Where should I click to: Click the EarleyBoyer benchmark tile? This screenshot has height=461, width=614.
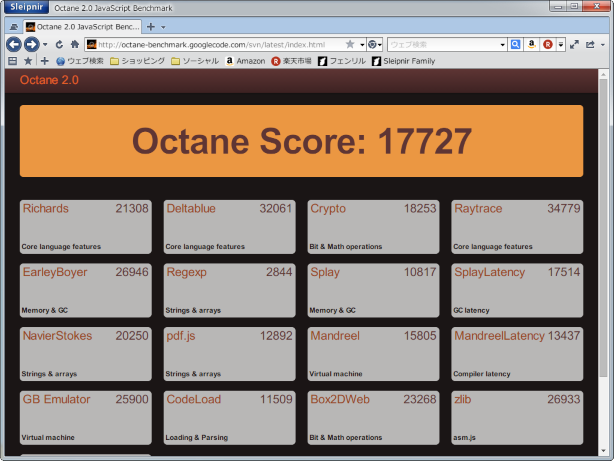[86, 290]
